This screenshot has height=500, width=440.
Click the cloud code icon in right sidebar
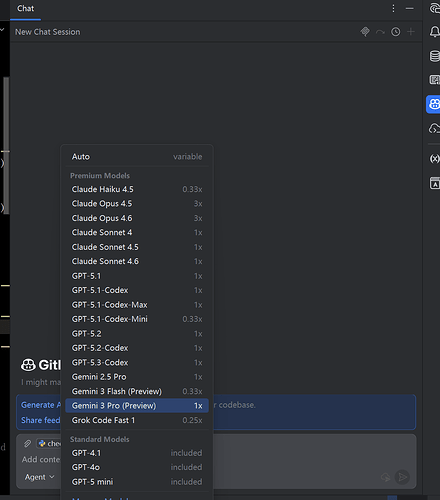pos(434,128)
